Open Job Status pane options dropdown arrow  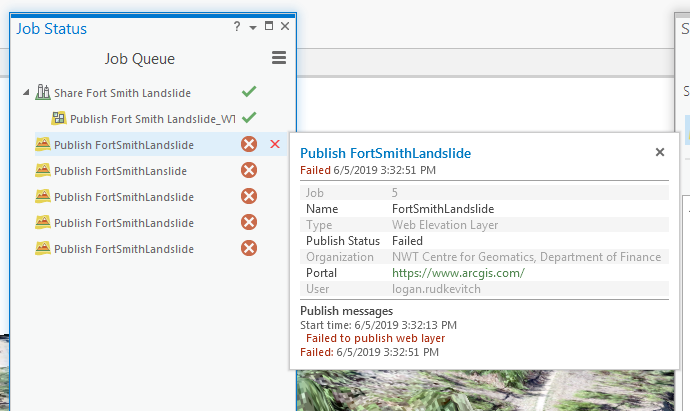click(253, 28)
